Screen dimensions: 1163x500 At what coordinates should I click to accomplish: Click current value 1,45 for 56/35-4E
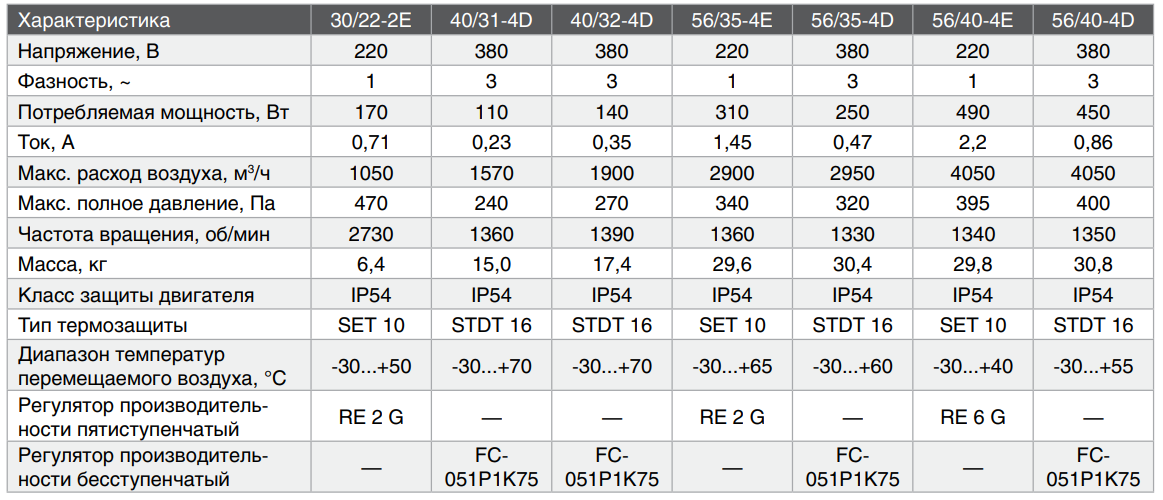[x=731, y=142]
